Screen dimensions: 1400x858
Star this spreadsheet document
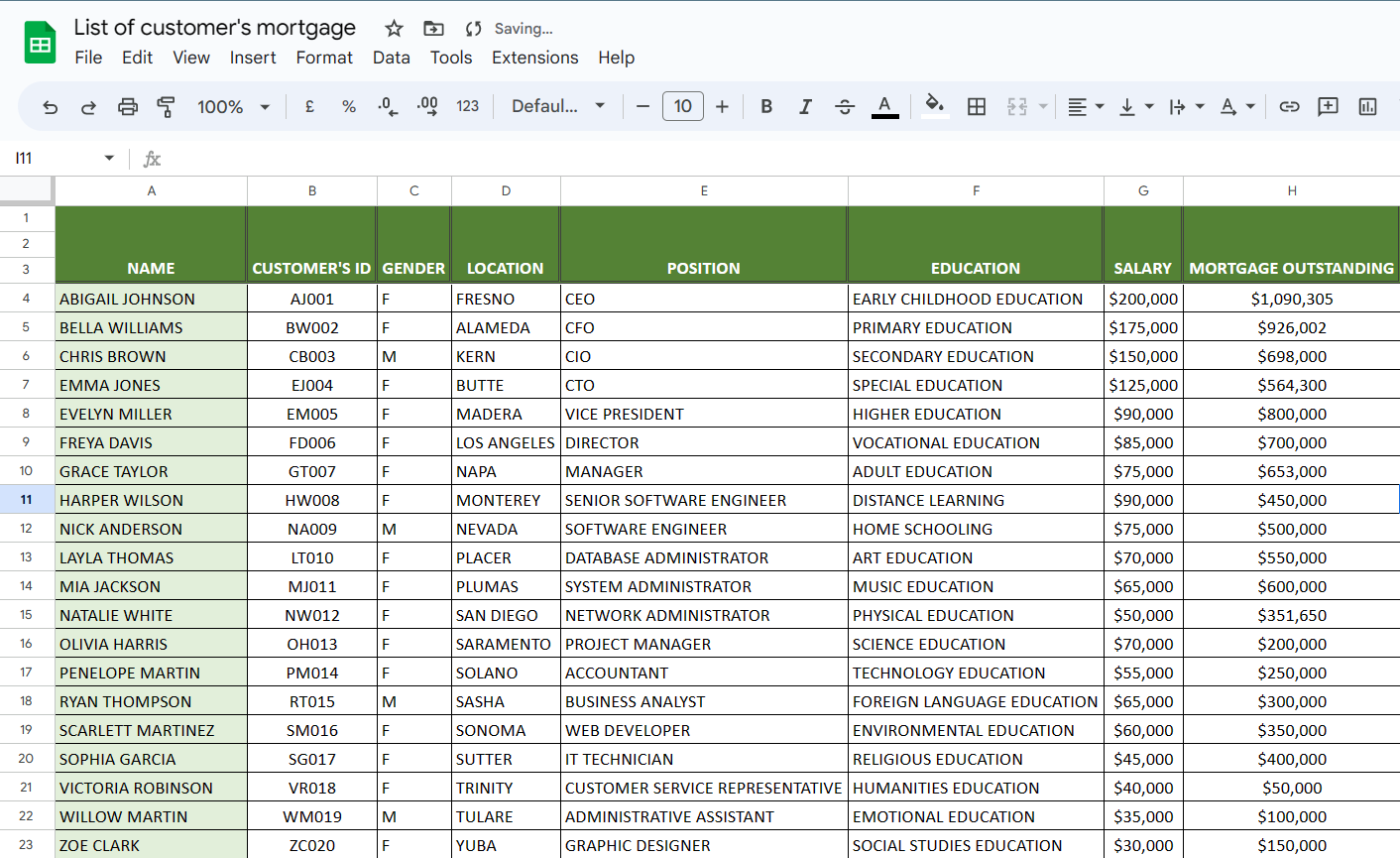[x=394, y=29]
